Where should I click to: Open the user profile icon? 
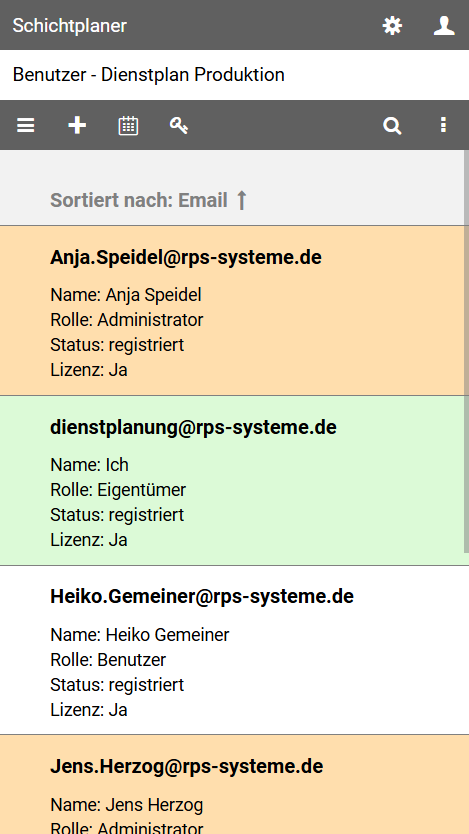(x=443, y=26)
